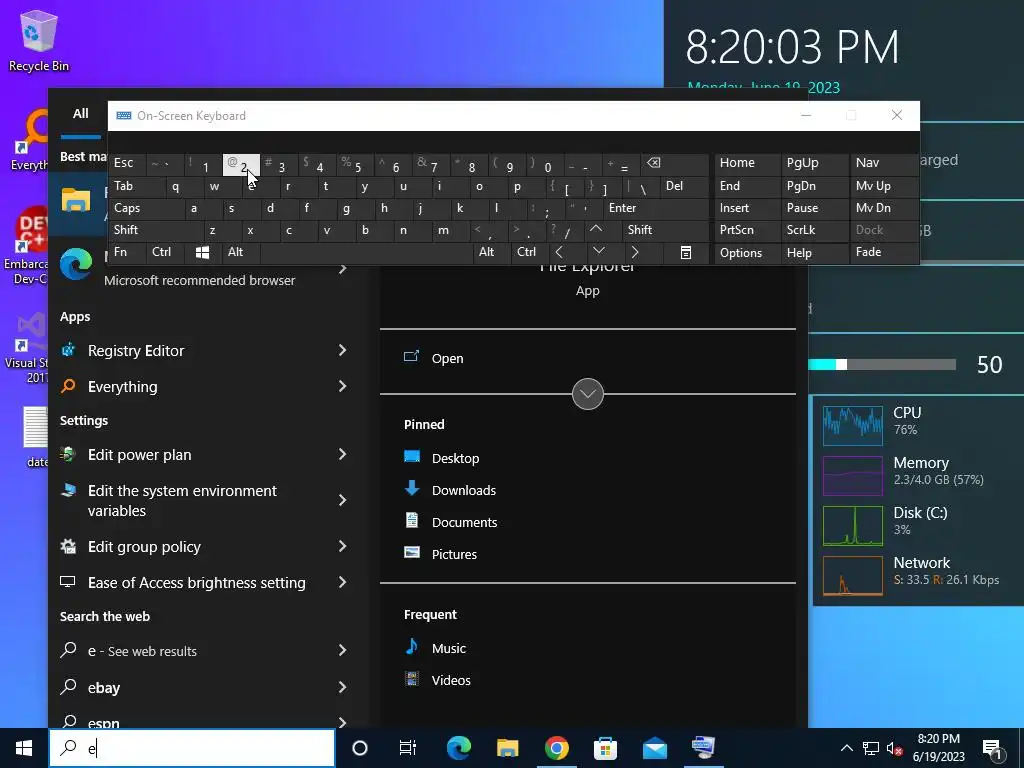1024x768 pixels.
Task: Click the CPU usage graph widget
Action: coord(853,426)
